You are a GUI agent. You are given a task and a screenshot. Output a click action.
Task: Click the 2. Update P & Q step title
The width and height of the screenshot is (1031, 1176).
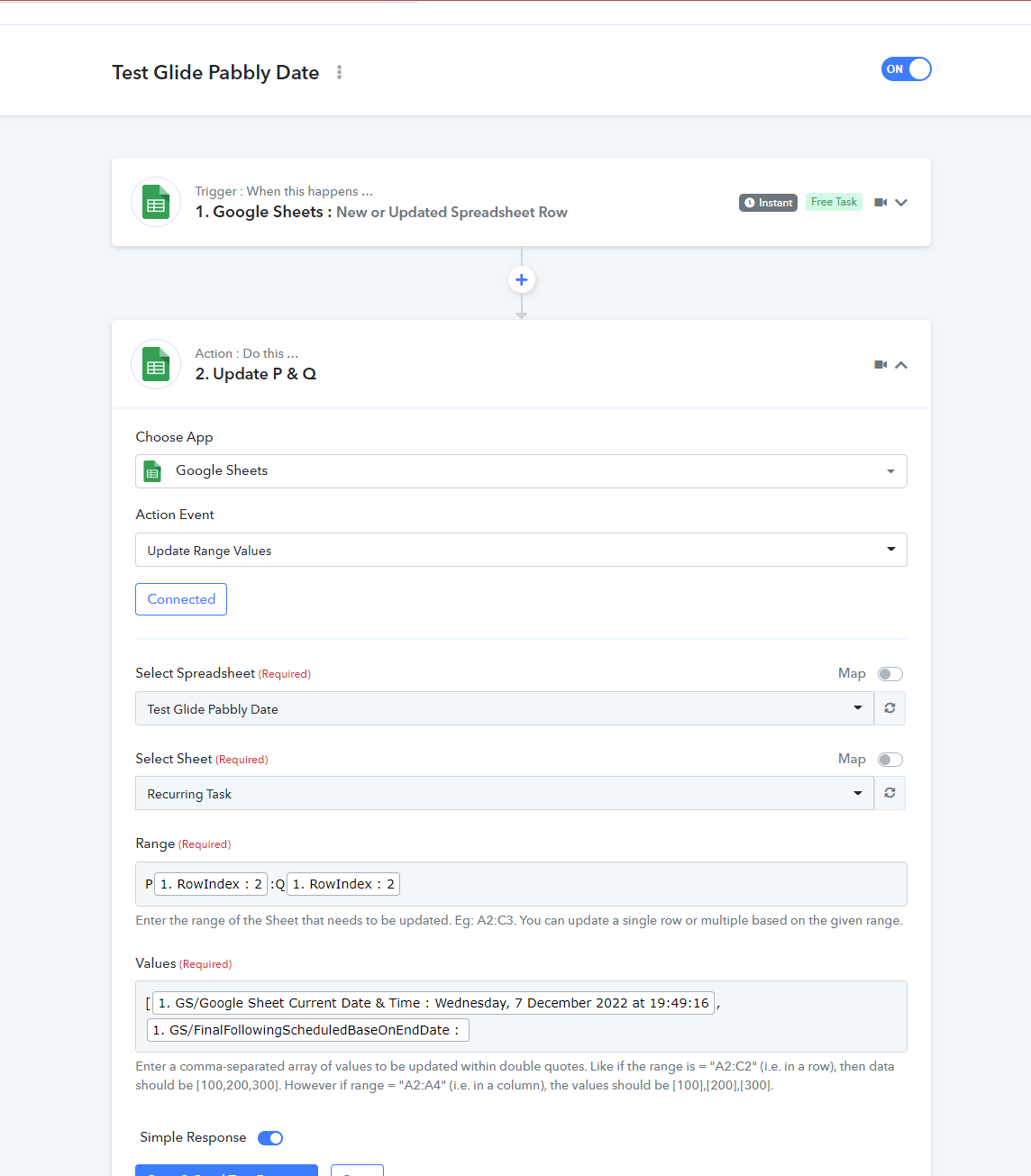tap(256, 374)
